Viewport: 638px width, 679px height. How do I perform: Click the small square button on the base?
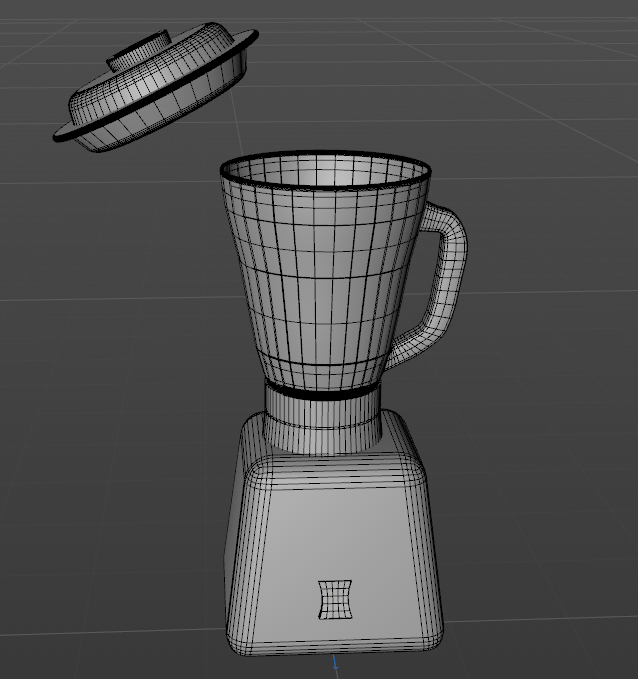[335, 600]
